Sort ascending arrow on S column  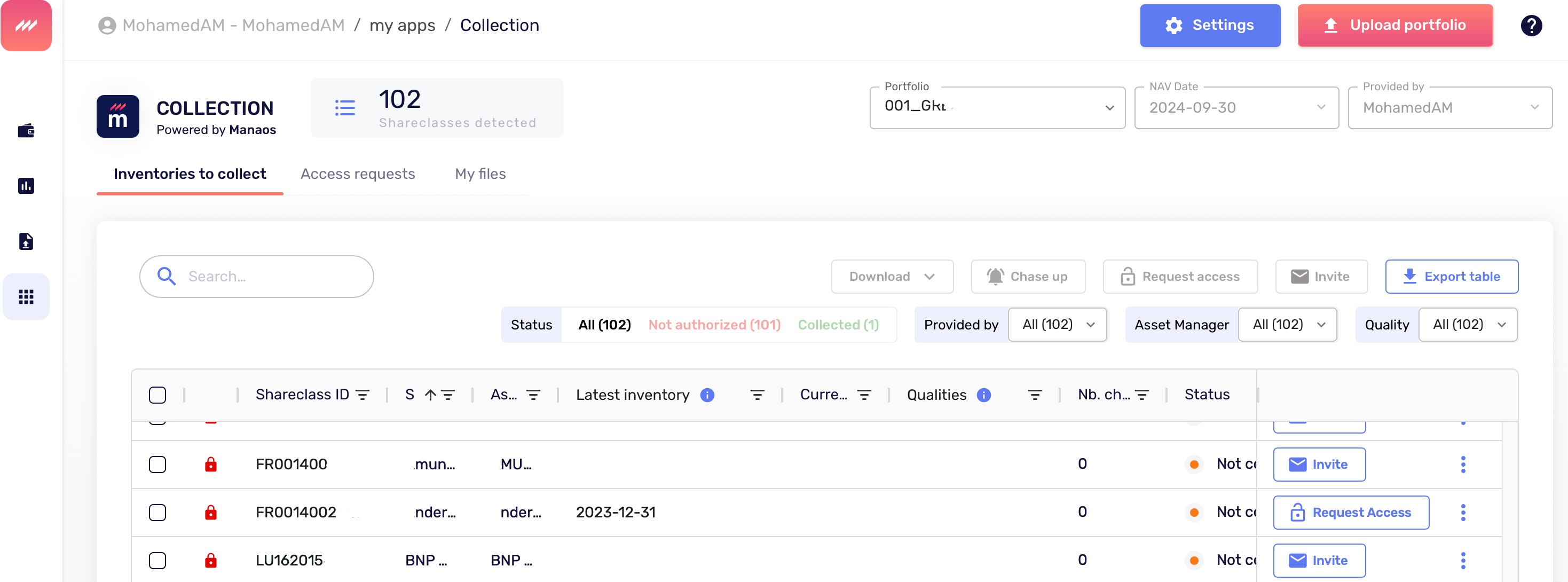click(430, 395)
